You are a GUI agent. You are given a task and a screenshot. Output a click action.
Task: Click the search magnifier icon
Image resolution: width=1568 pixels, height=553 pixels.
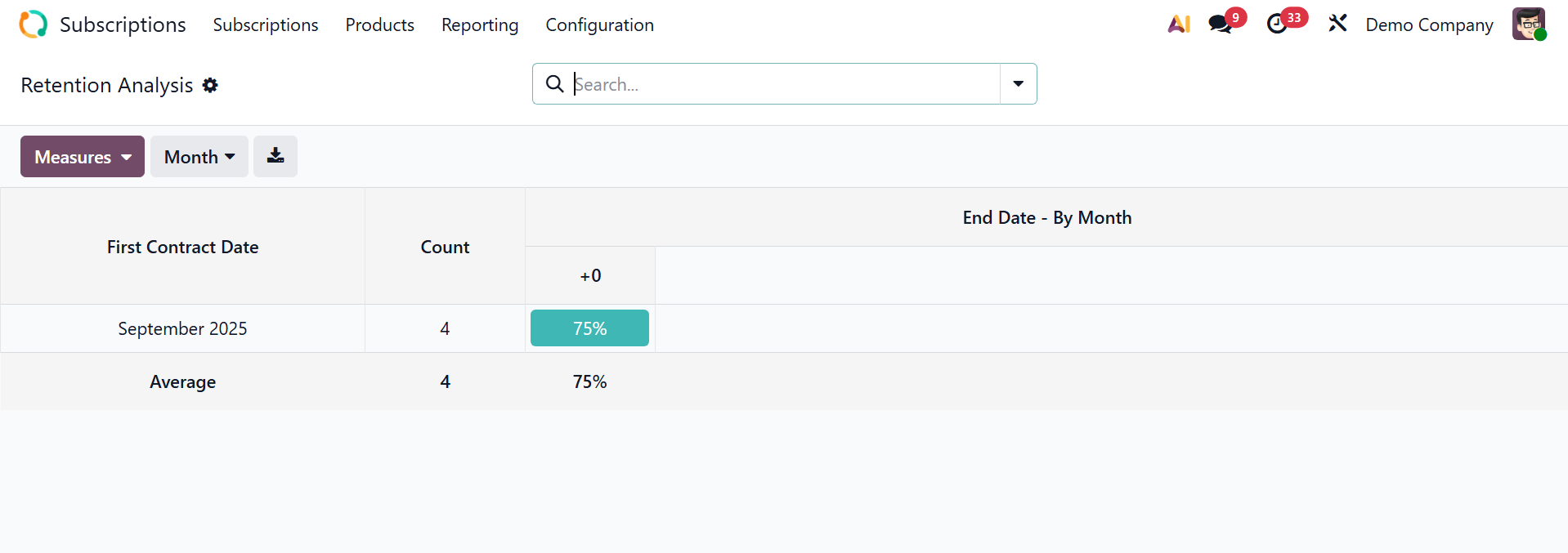coord(554,84)
